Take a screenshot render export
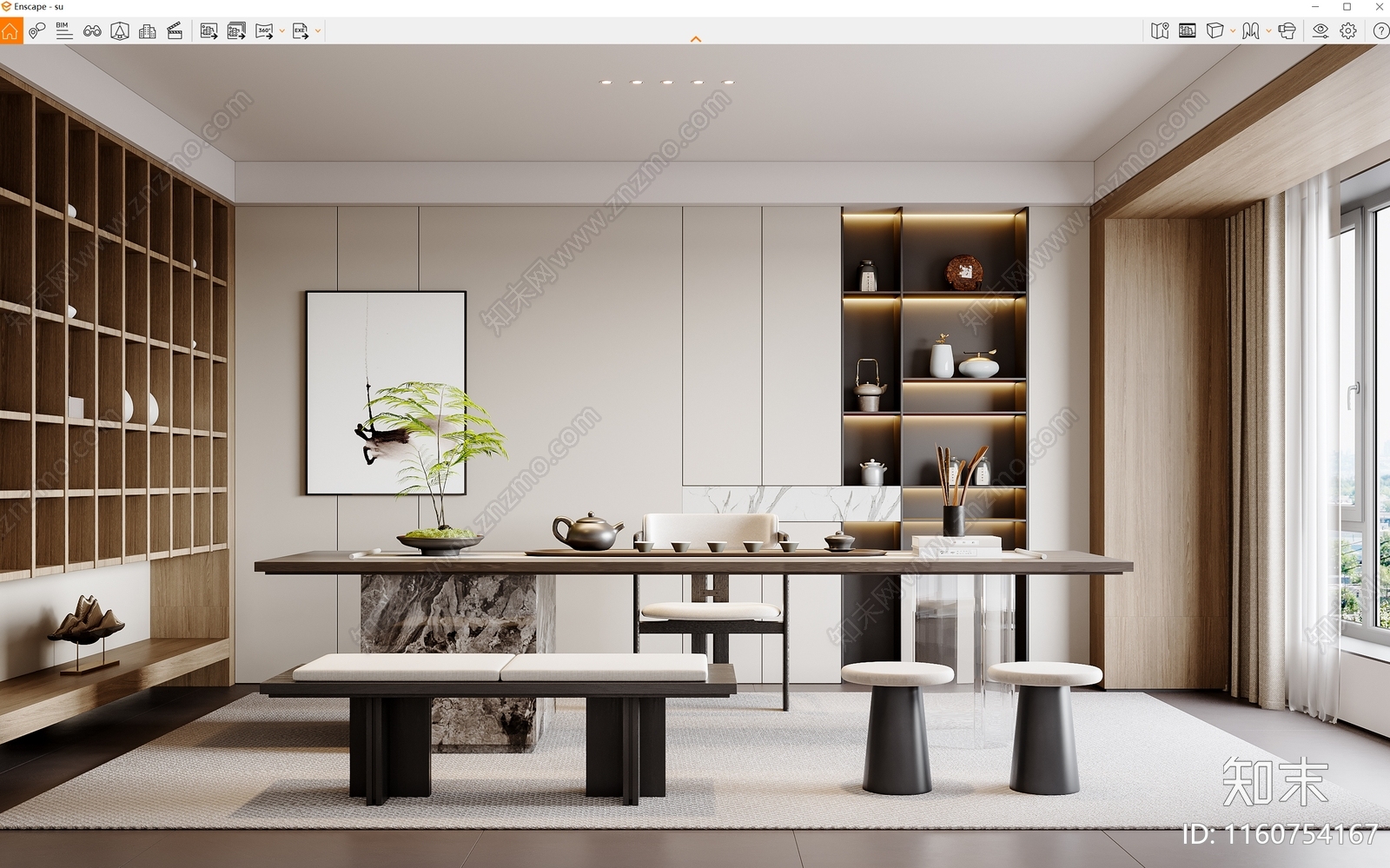This screenshot has width=1390, height=868. click(208, 31)
